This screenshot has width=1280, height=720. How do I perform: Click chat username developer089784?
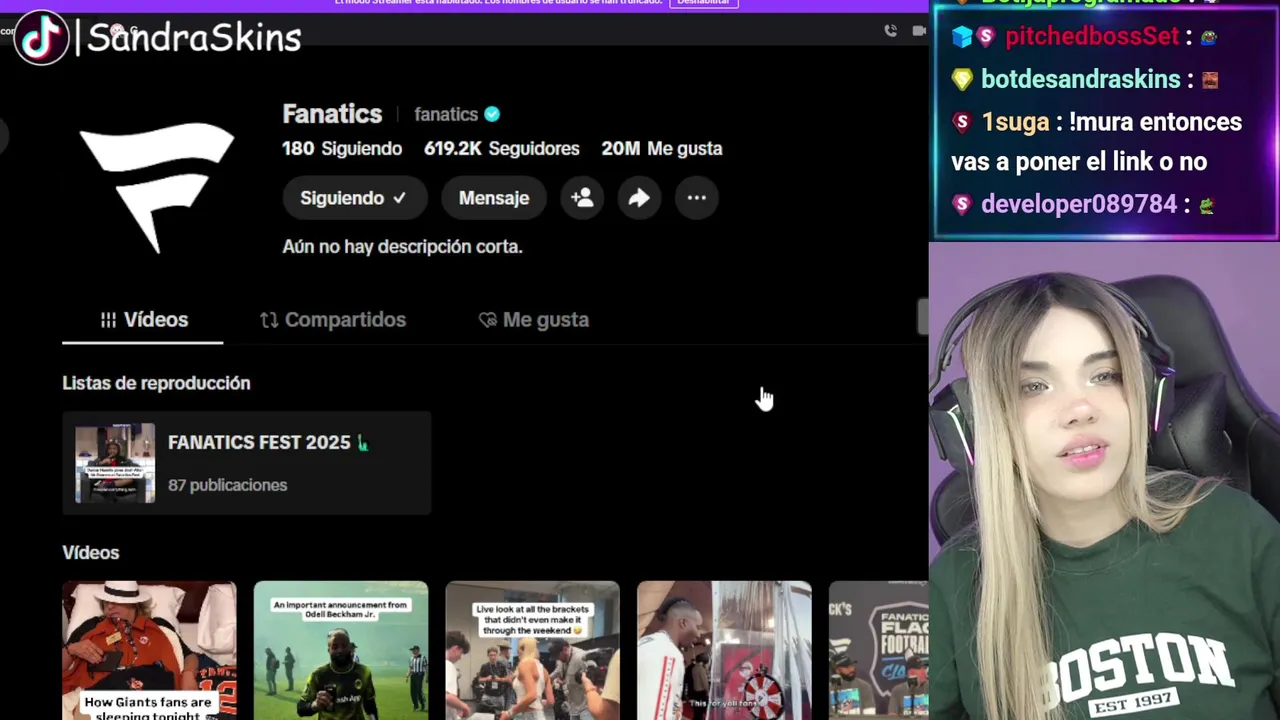pos(1079,204)
